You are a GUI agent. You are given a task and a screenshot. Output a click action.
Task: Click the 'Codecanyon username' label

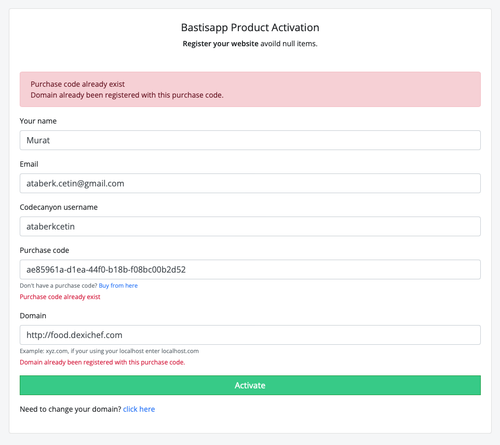59,207
